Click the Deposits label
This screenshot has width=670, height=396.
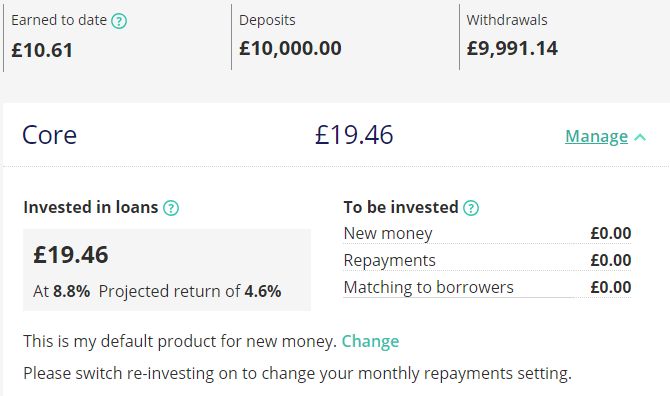[x=267, y=20]
